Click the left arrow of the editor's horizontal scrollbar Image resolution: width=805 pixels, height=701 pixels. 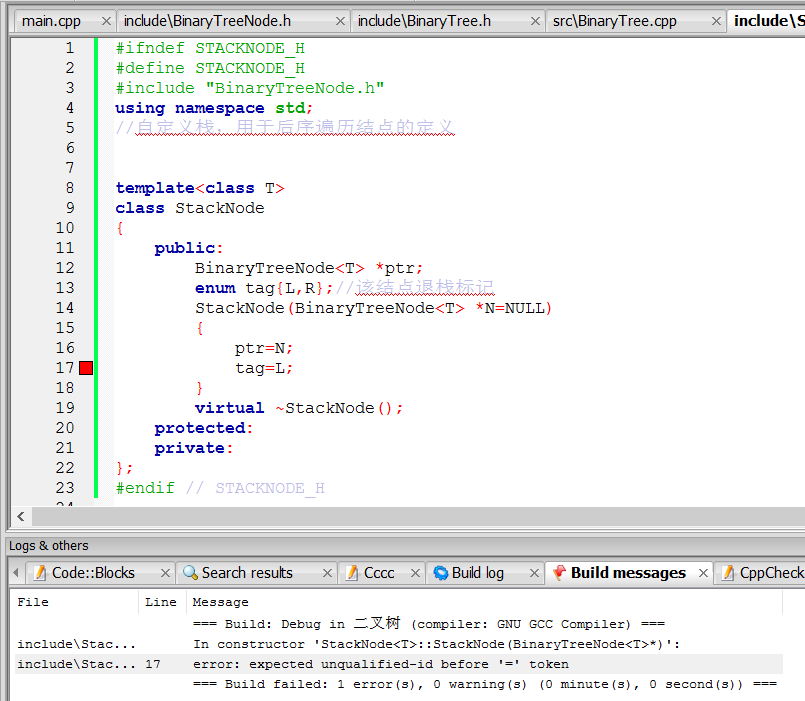pos(21,516)
